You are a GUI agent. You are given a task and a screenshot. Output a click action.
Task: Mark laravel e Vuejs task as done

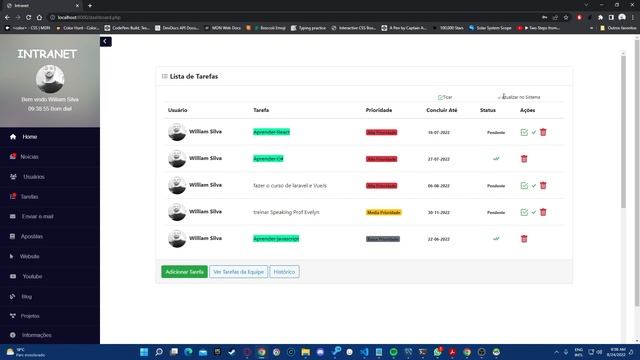coord(533,186)
